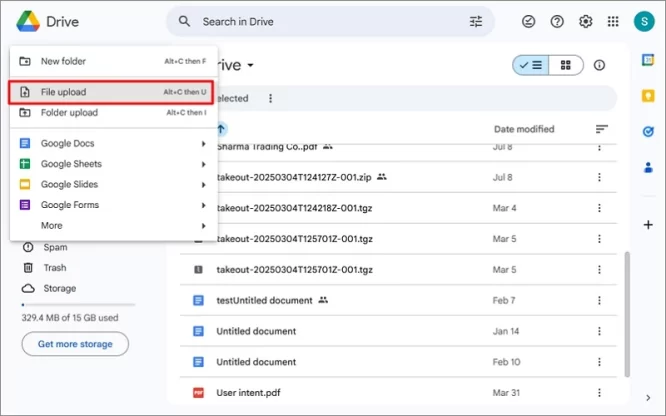Select file takeout-20250304T124218Z-001.tgz

pos(398,208)
